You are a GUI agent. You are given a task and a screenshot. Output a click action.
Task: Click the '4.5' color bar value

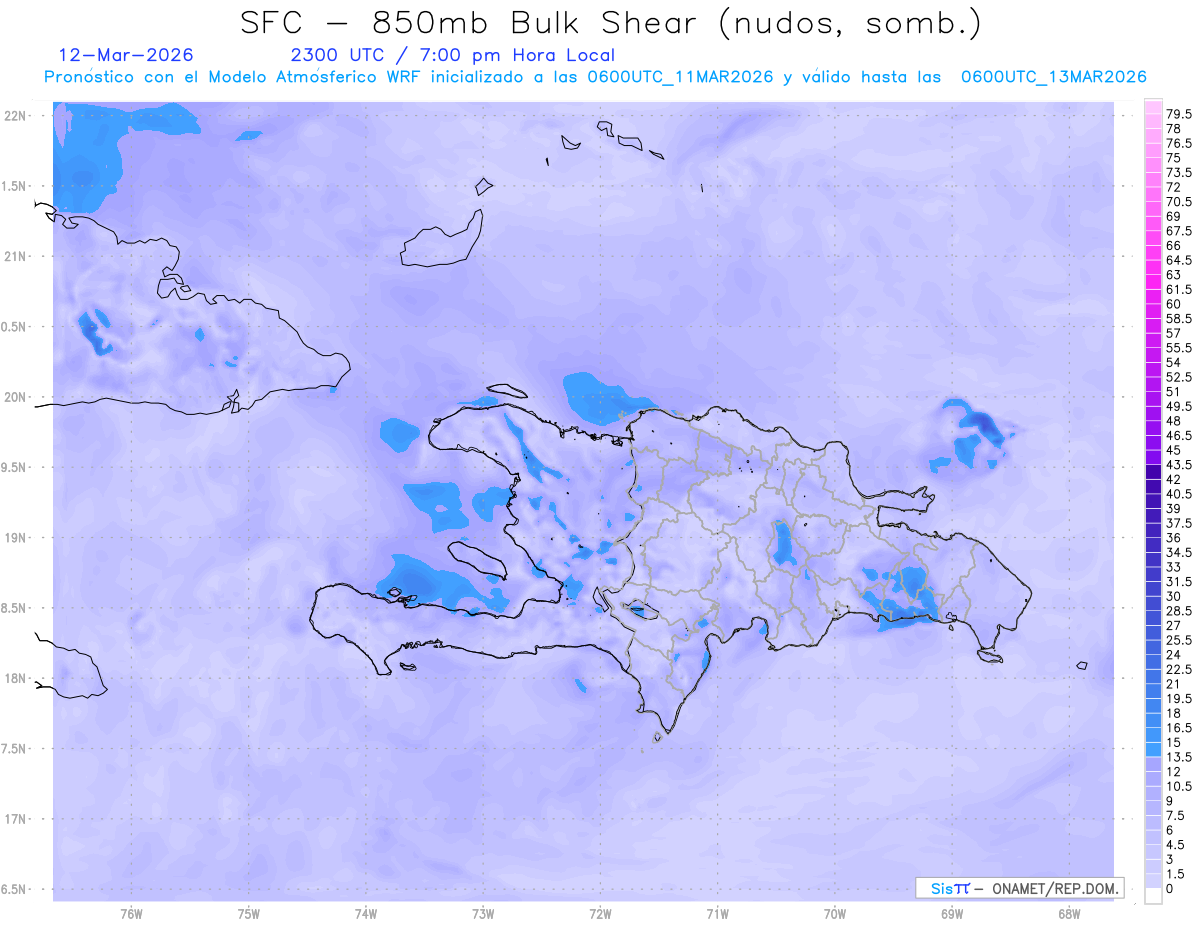[1176, 845]
